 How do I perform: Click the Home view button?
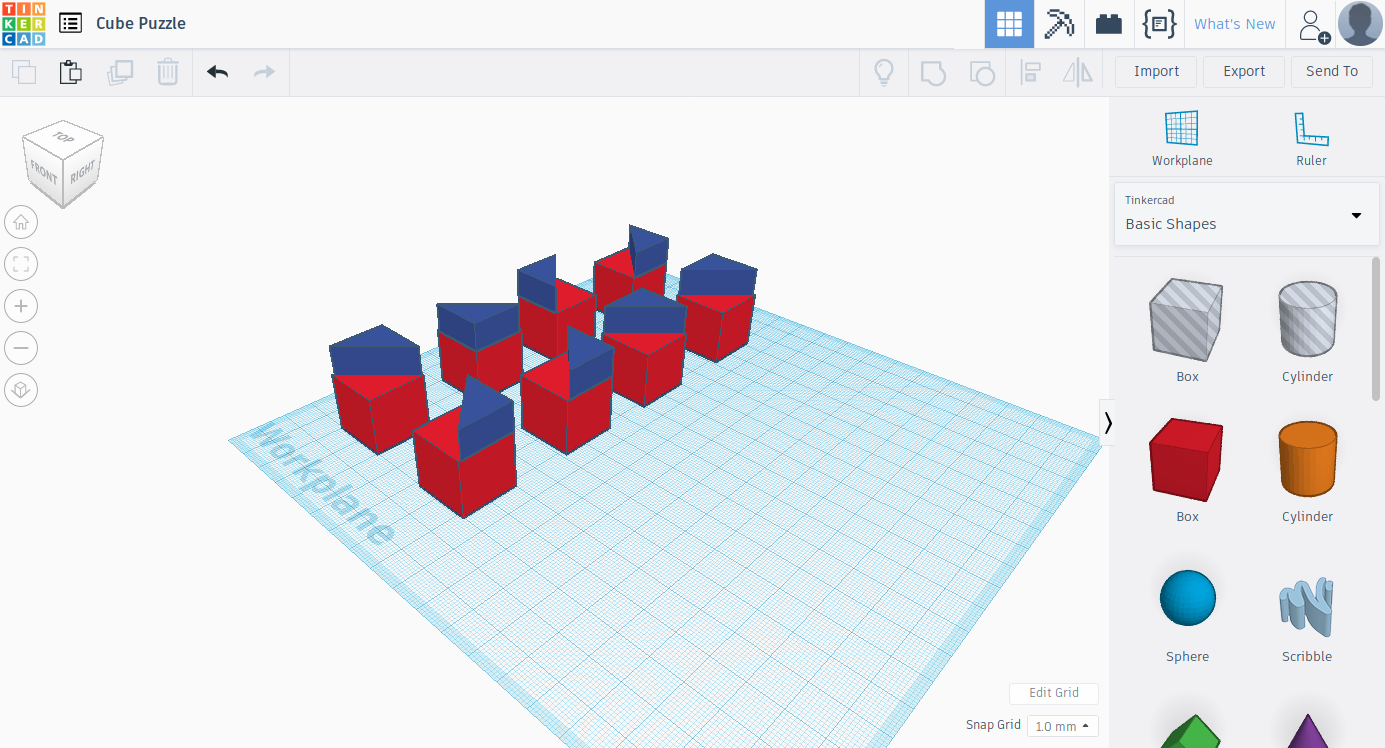click(x=21, y=222)
